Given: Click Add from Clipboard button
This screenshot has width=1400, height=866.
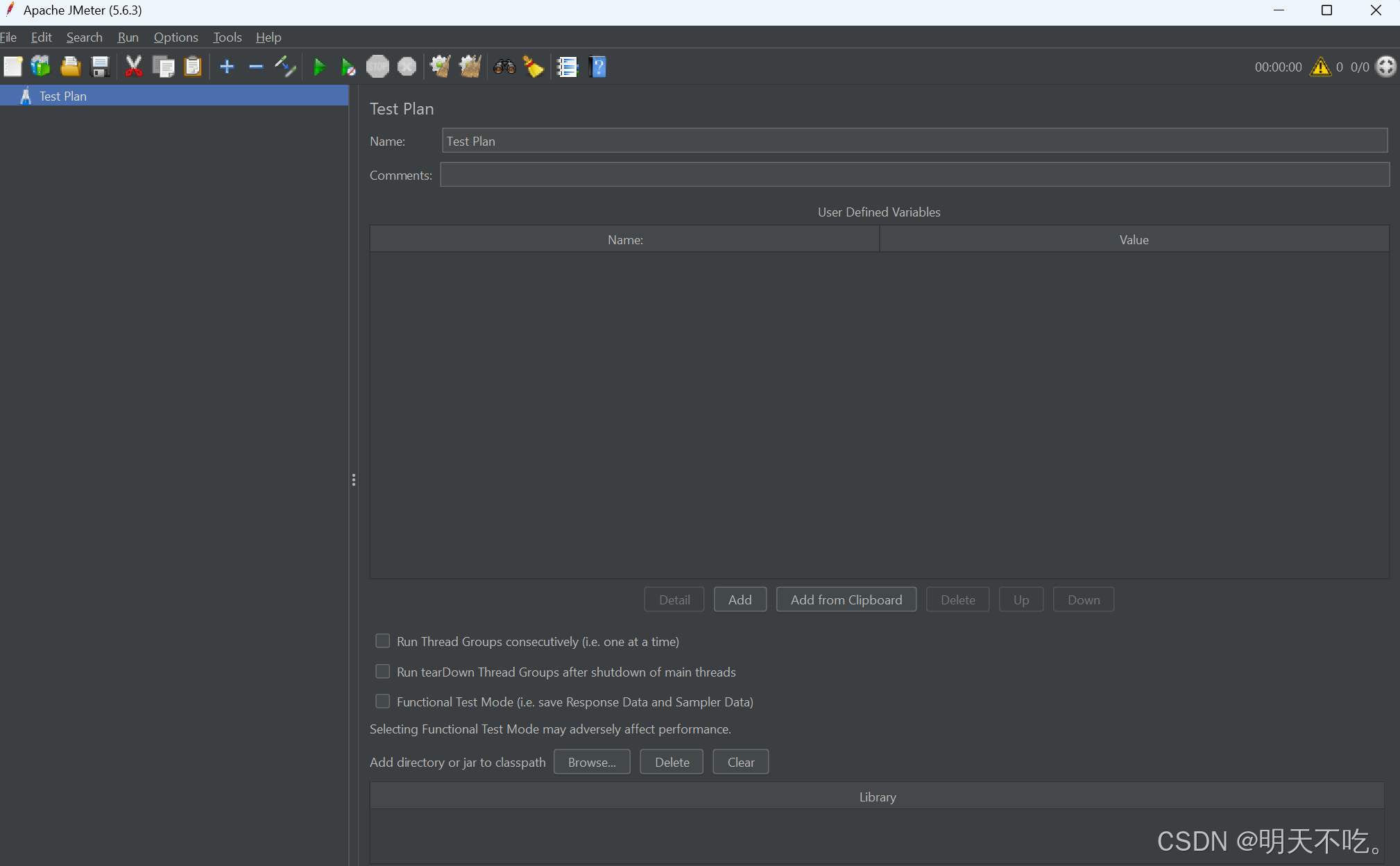Looking at the screenshot, I should [846, 600].
